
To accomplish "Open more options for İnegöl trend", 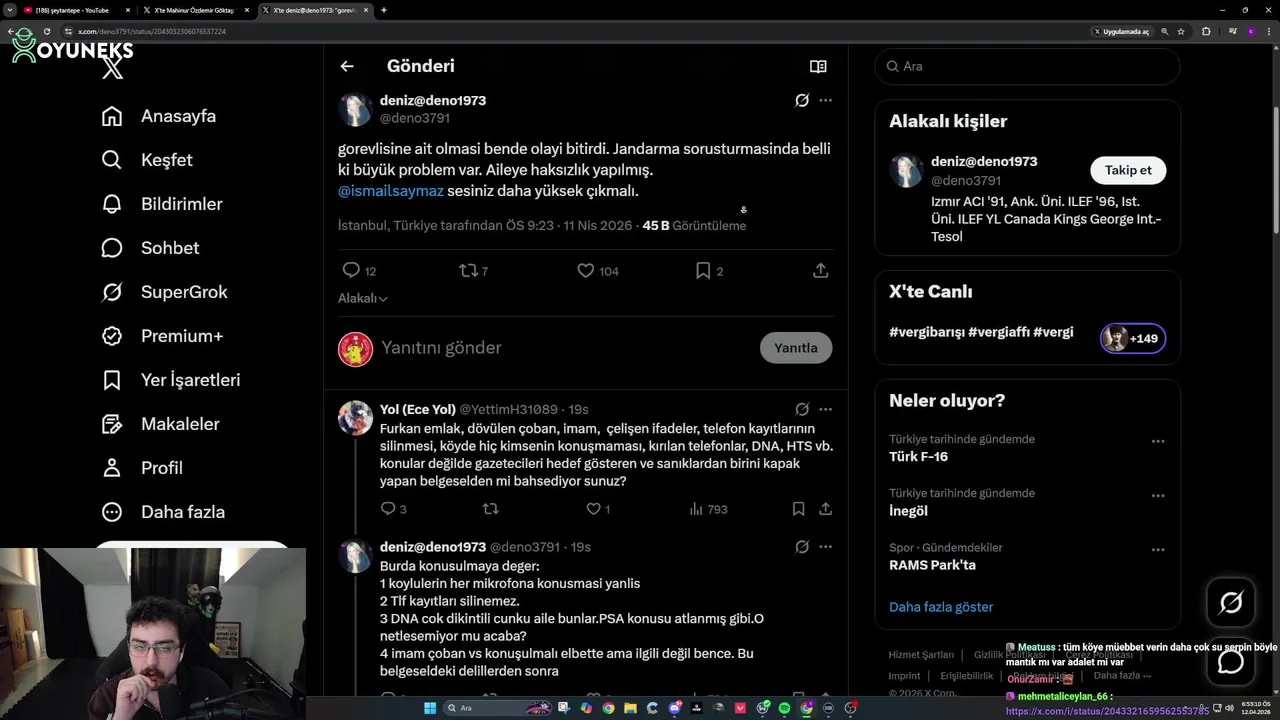I will pos(1158,495).
